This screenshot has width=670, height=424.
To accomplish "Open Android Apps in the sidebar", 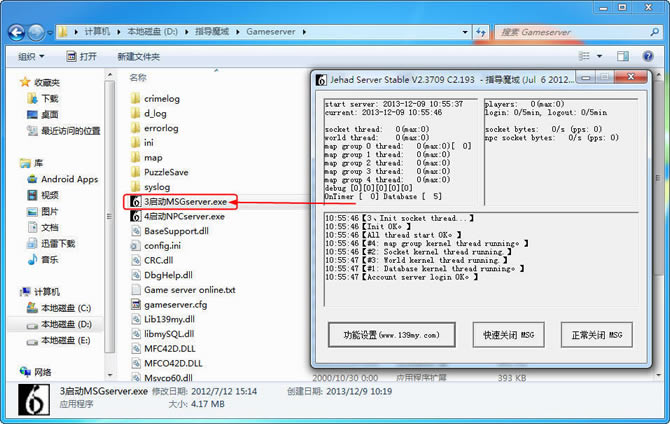I will pyautogui.click(x=68, y=179).
